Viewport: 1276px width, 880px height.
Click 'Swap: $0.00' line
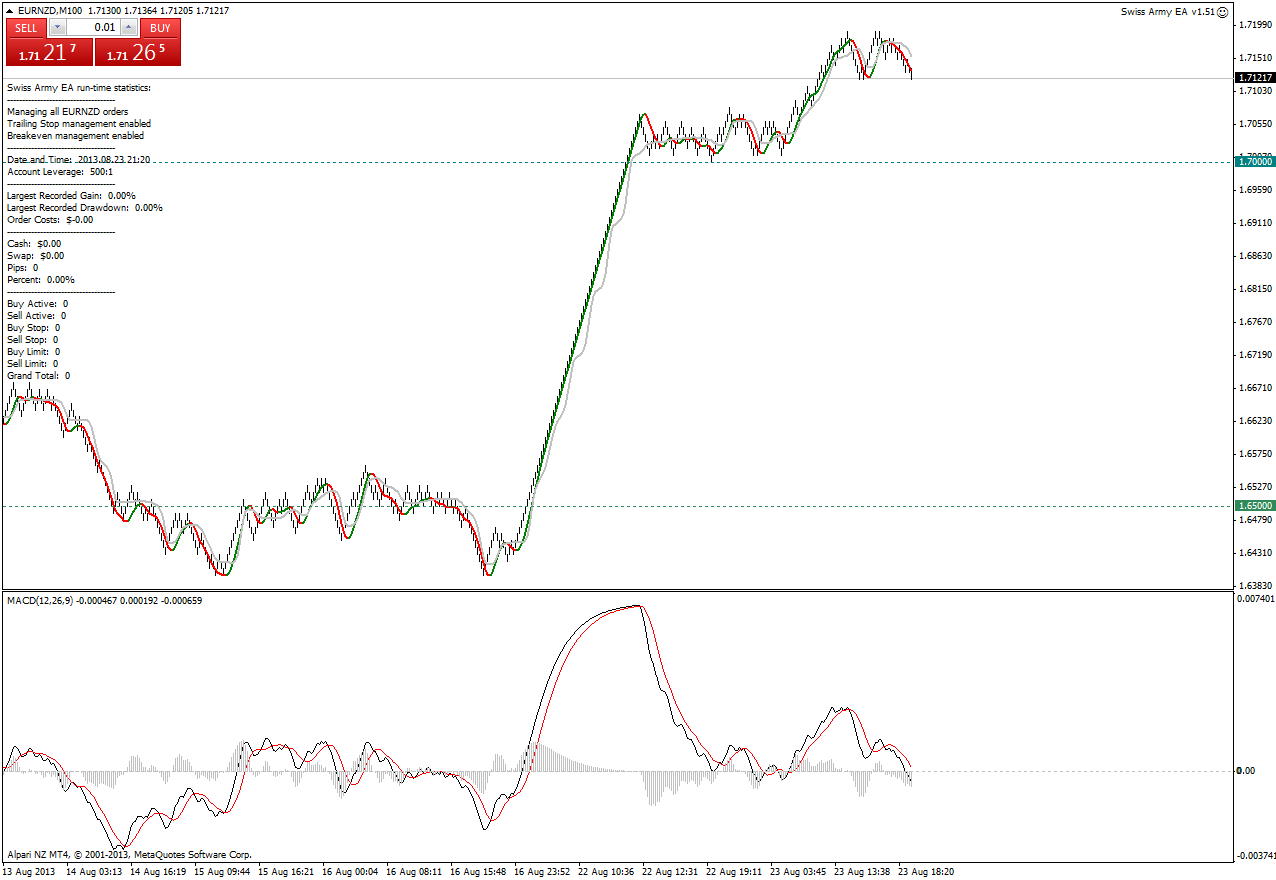tap(35, 256)
